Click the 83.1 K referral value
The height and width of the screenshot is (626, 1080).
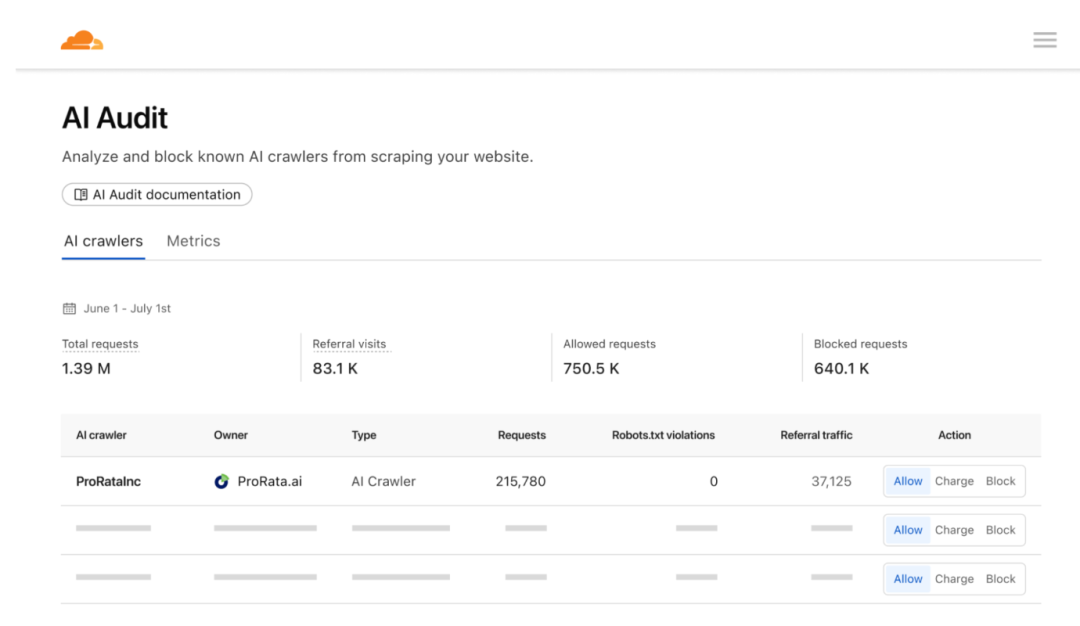tap(335, 368)
